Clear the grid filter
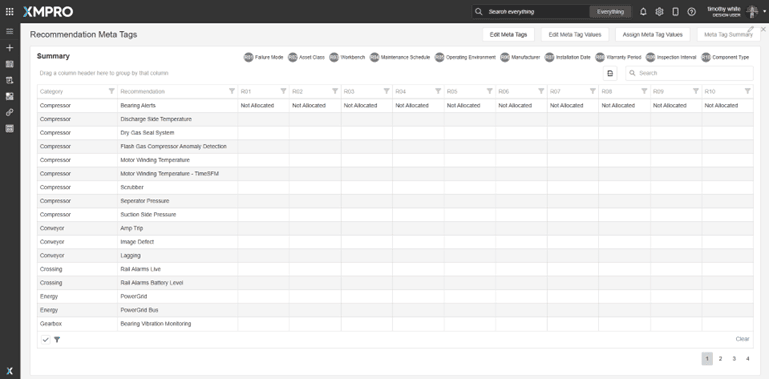 point(742,339)
